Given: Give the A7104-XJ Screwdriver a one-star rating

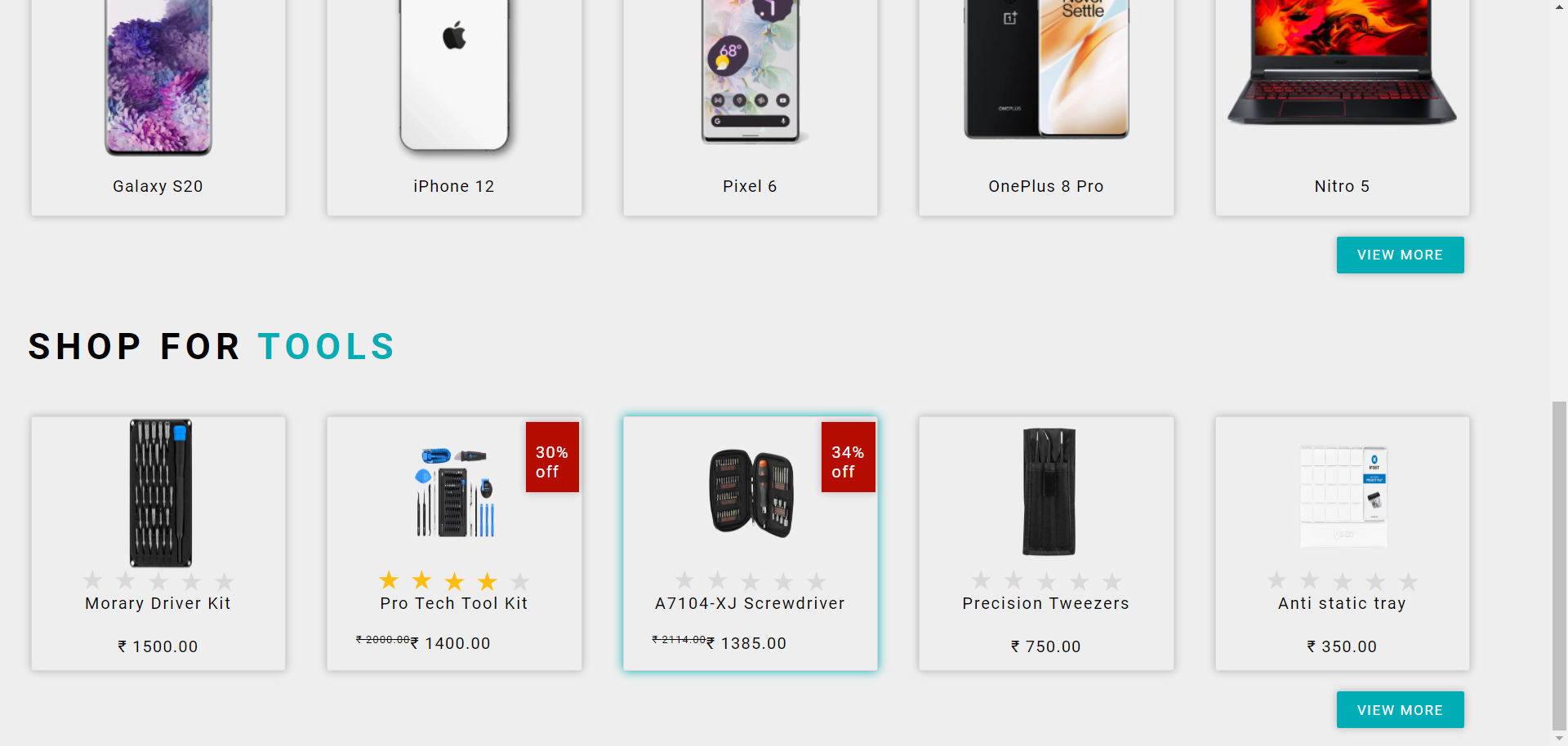Looking at the screenshot, I should 684,580.
